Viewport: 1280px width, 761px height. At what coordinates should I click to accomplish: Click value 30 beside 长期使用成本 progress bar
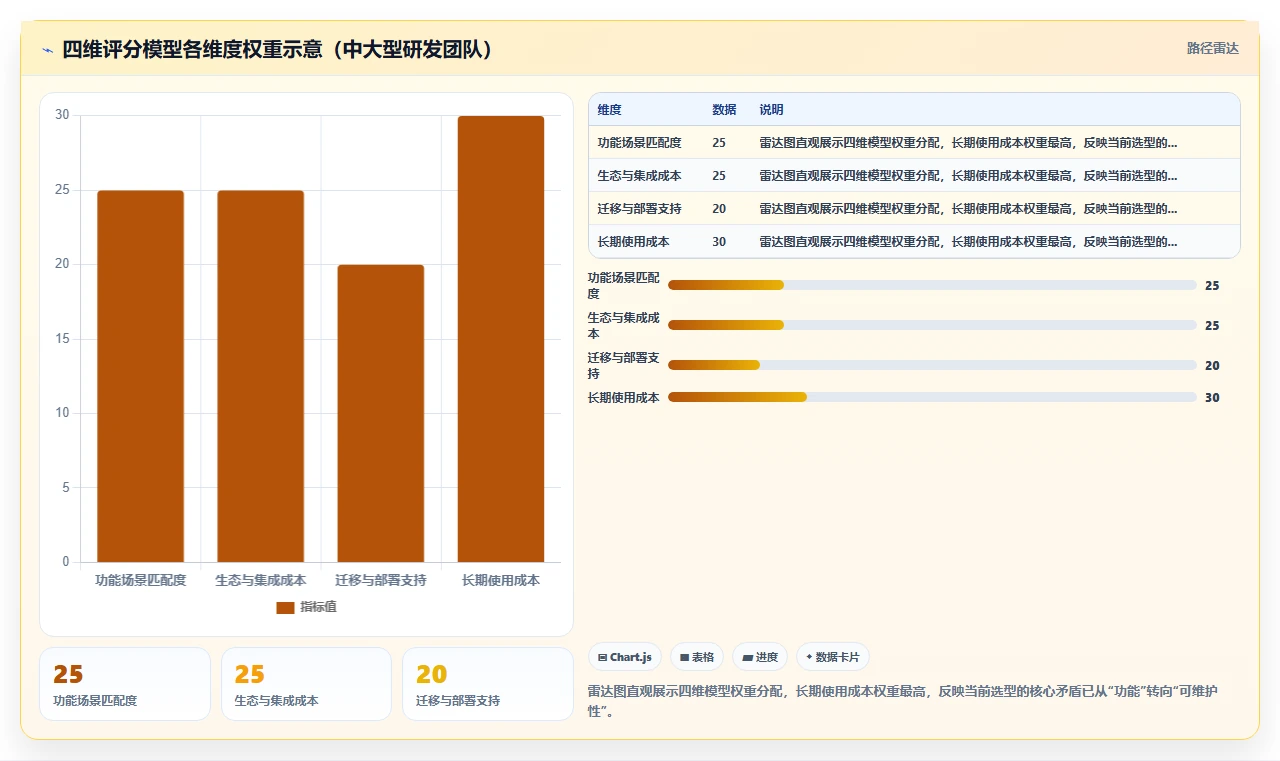(x=1212, y=398)
